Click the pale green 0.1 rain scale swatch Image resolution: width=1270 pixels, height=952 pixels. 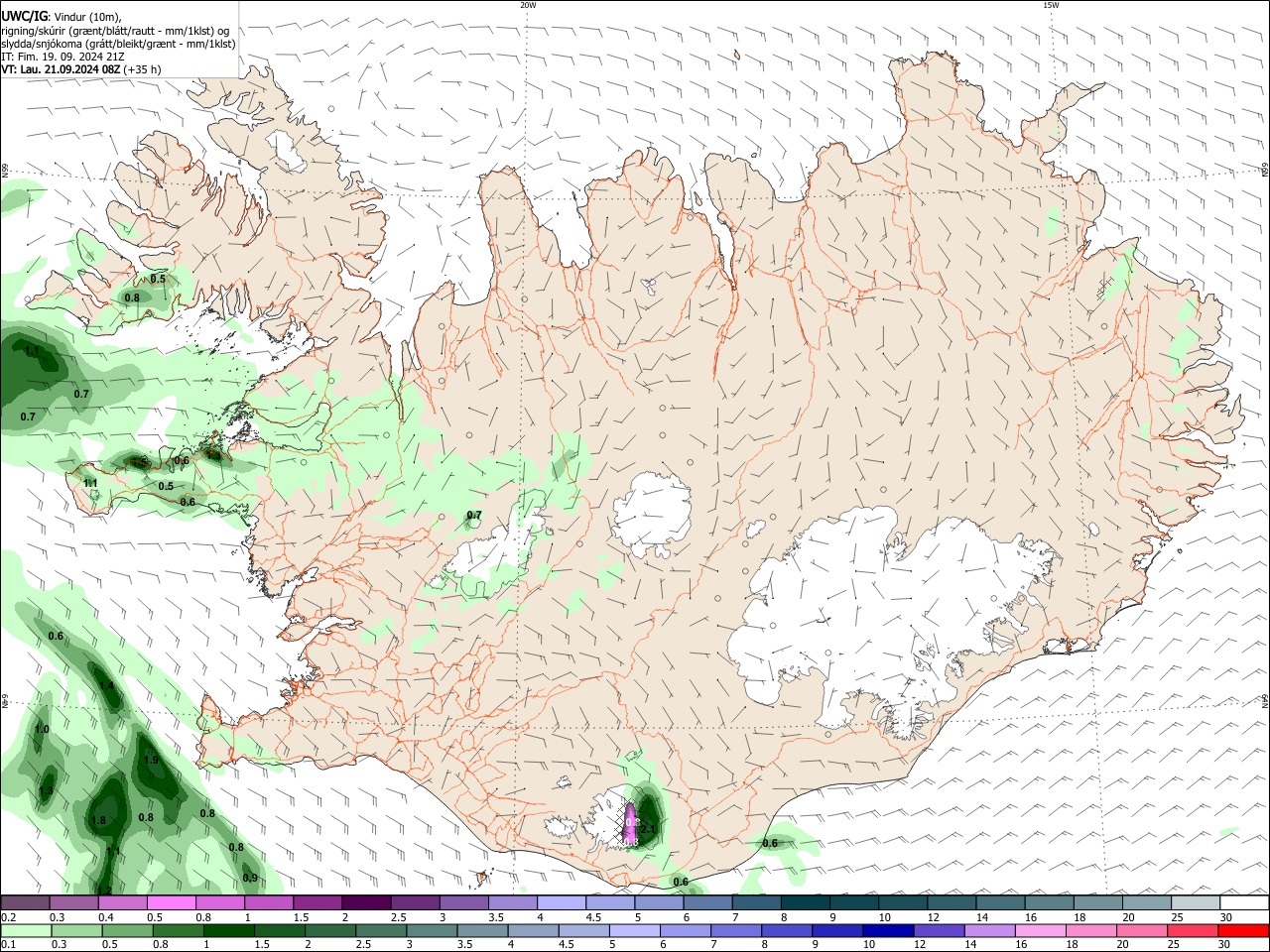(x=26, y=930)
